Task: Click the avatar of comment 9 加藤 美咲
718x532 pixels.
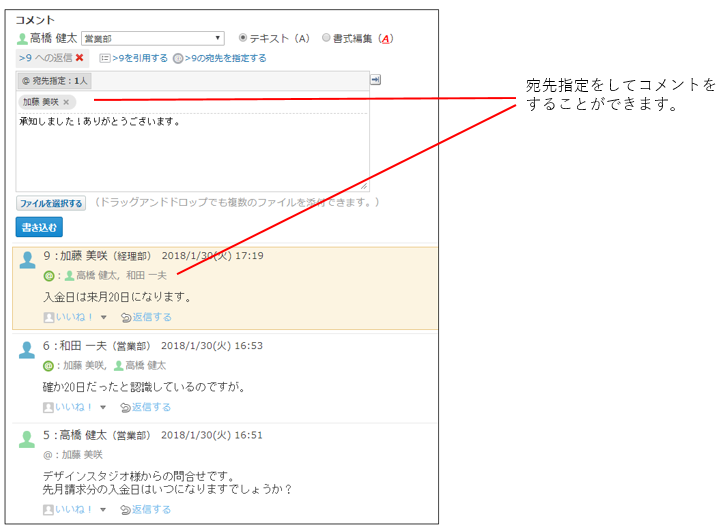Action: click(x=27, y=260)
